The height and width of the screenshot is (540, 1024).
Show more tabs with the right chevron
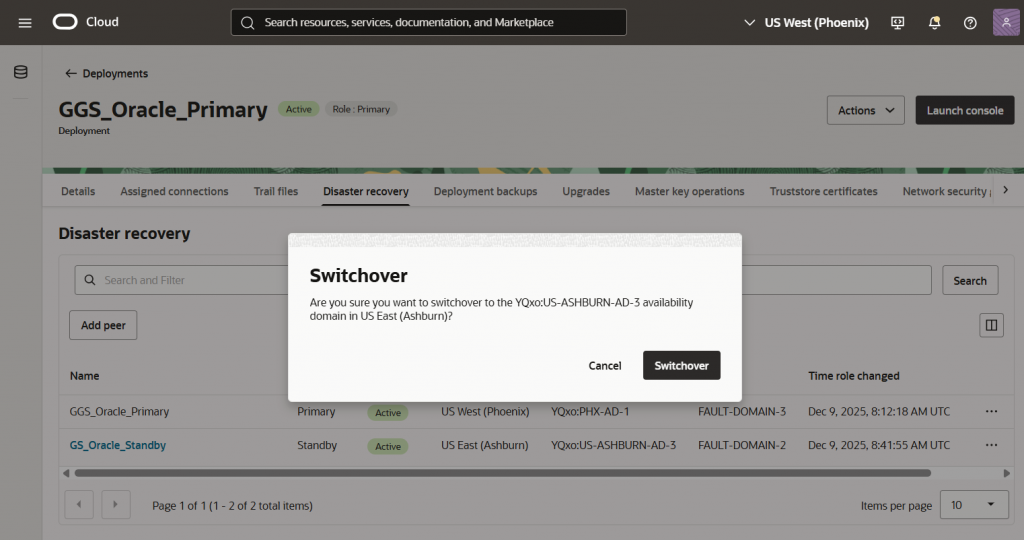[1006, 190]
